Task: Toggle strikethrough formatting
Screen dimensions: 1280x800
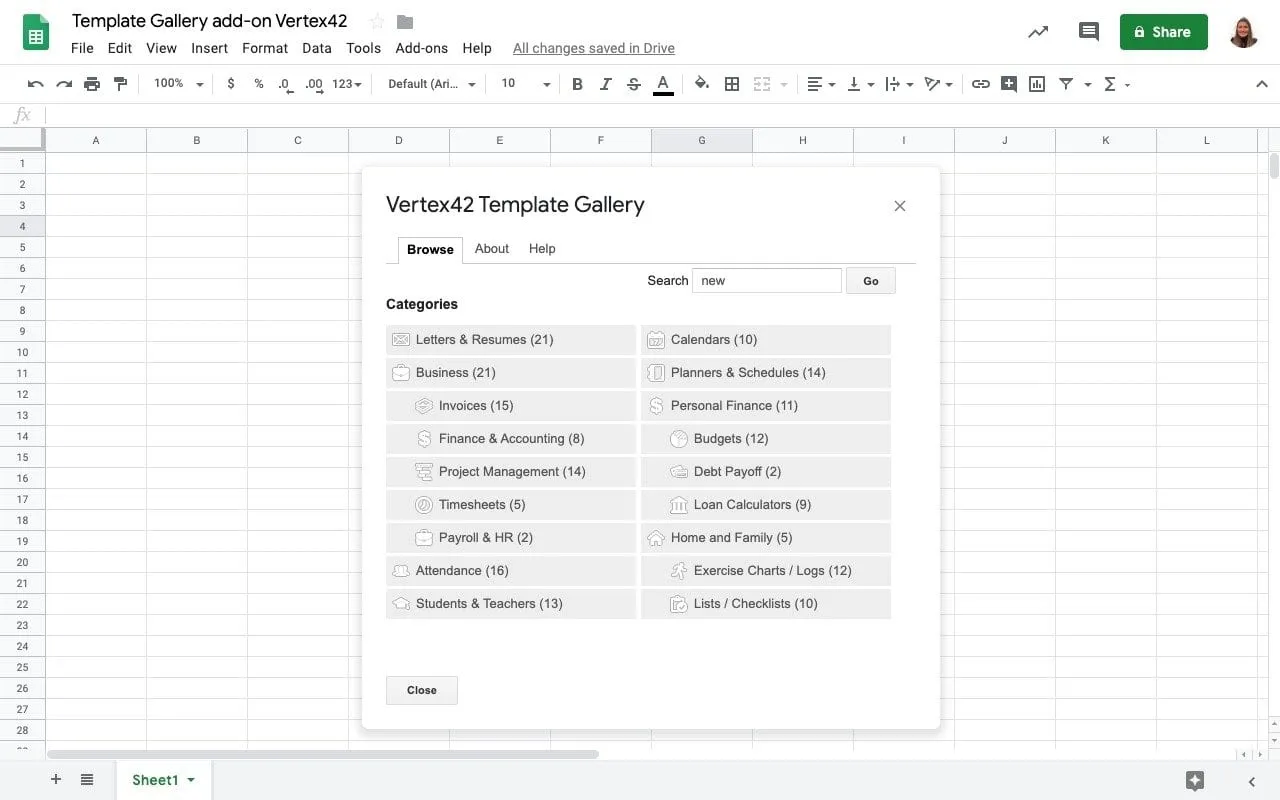Action: pos(633,84)
